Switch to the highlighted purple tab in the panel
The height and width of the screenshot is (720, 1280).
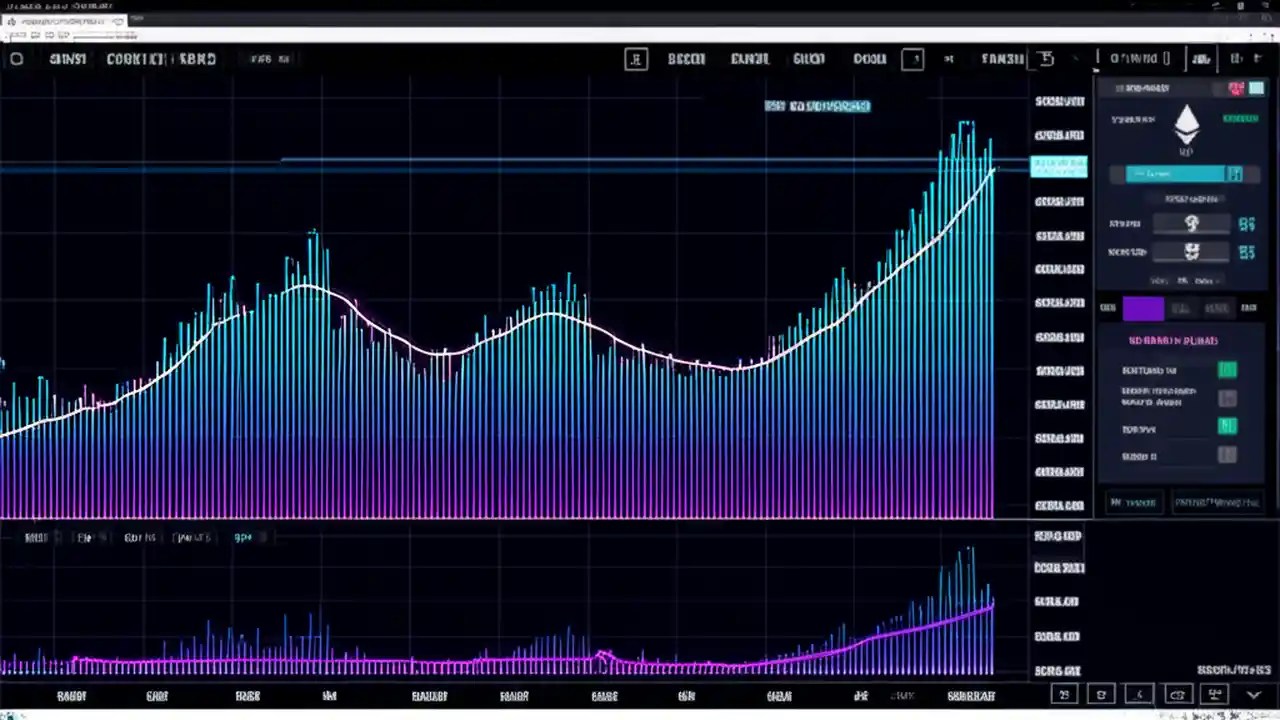click(x=1143, y=308)
